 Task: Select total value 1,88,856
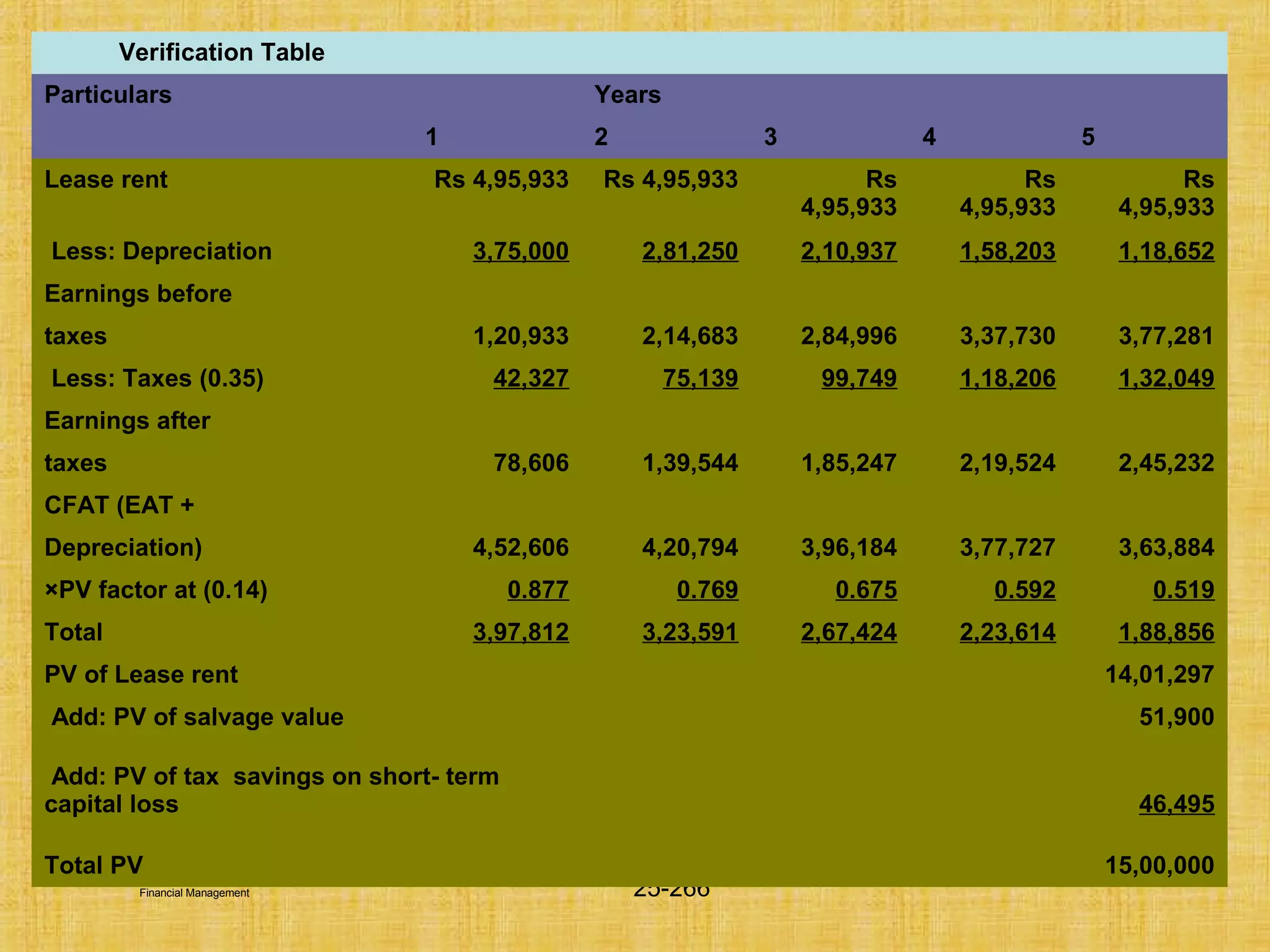point(1166,632)
